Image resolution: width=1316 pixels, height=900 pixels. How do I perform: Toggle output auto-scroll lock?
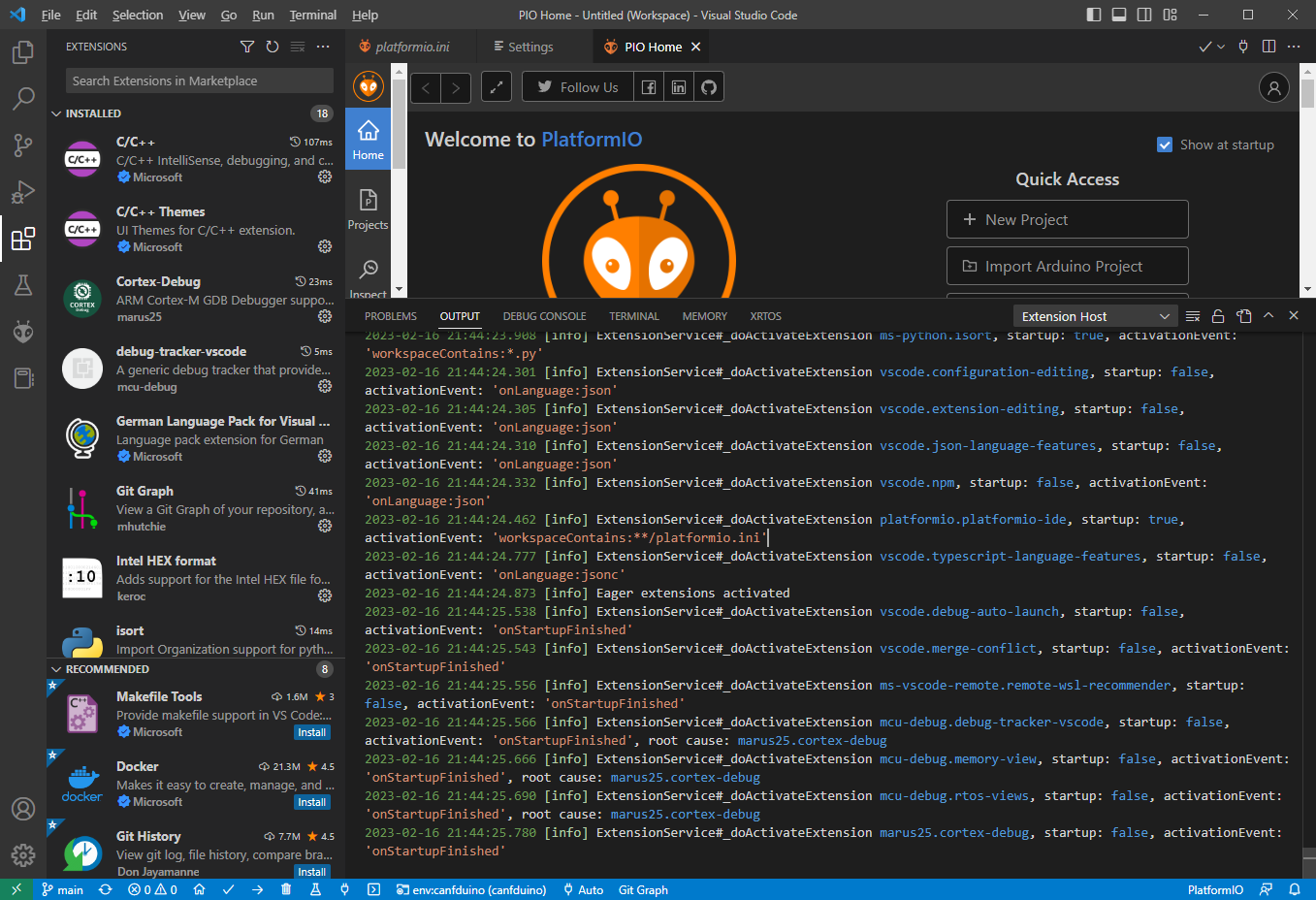pyautogui.click(x=1218, y=316)
